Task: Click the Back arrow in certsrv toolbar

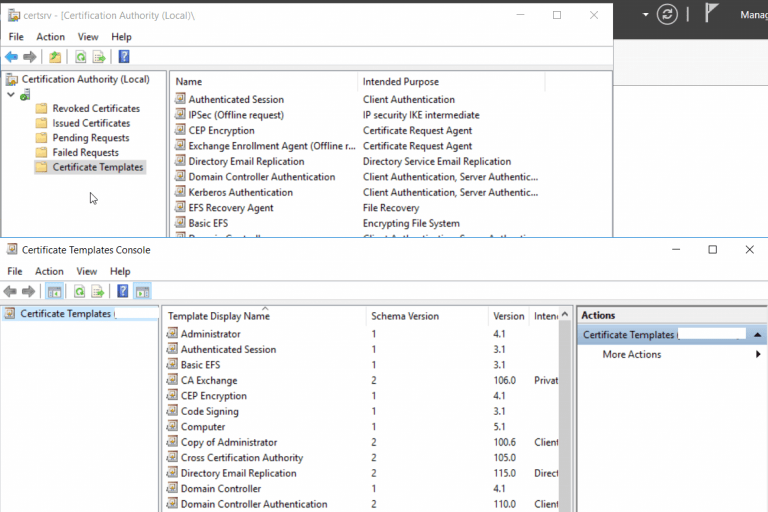Action: (11, 57)
